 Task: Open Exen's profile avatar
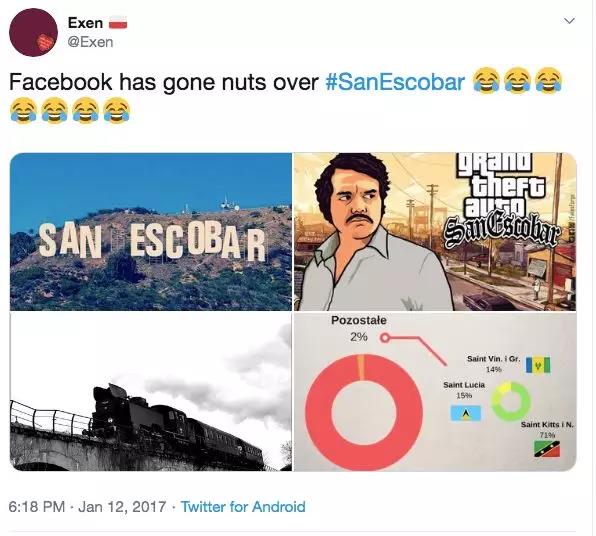coord(33,33)
